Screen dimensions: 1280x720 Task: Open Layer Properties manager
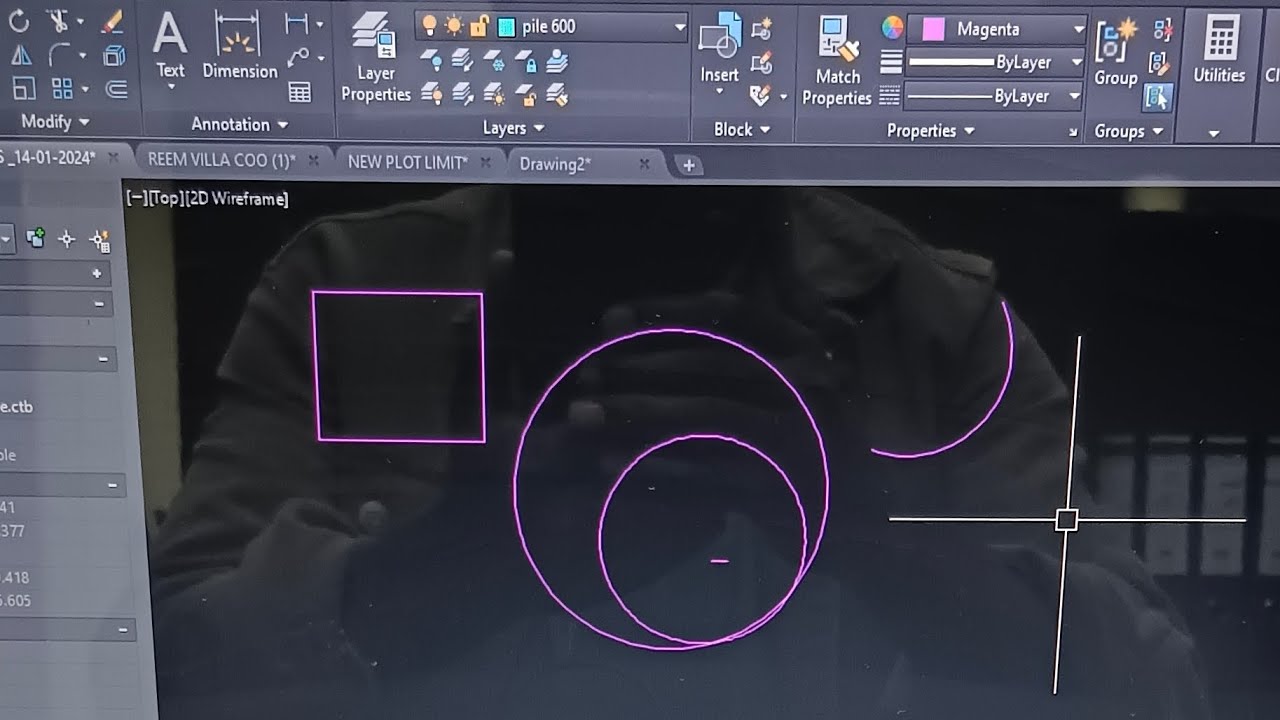point(376,58)
